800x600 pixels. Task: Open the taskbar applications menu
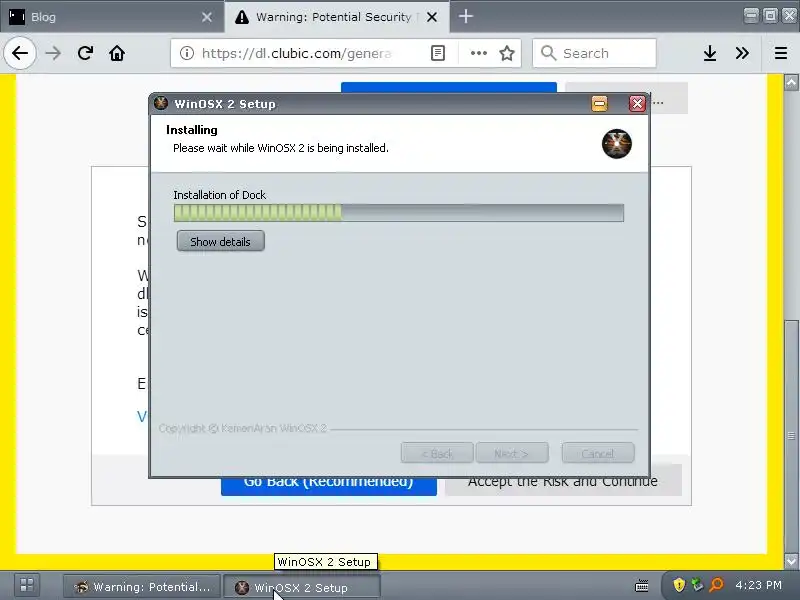(x=27, y=585)
